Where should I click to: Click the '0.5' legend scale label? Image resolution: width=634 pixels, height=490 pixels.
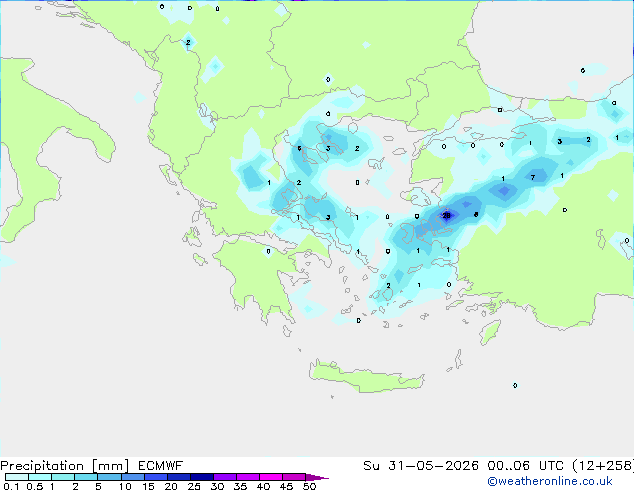pyautogui.click(x=34, y=486)
